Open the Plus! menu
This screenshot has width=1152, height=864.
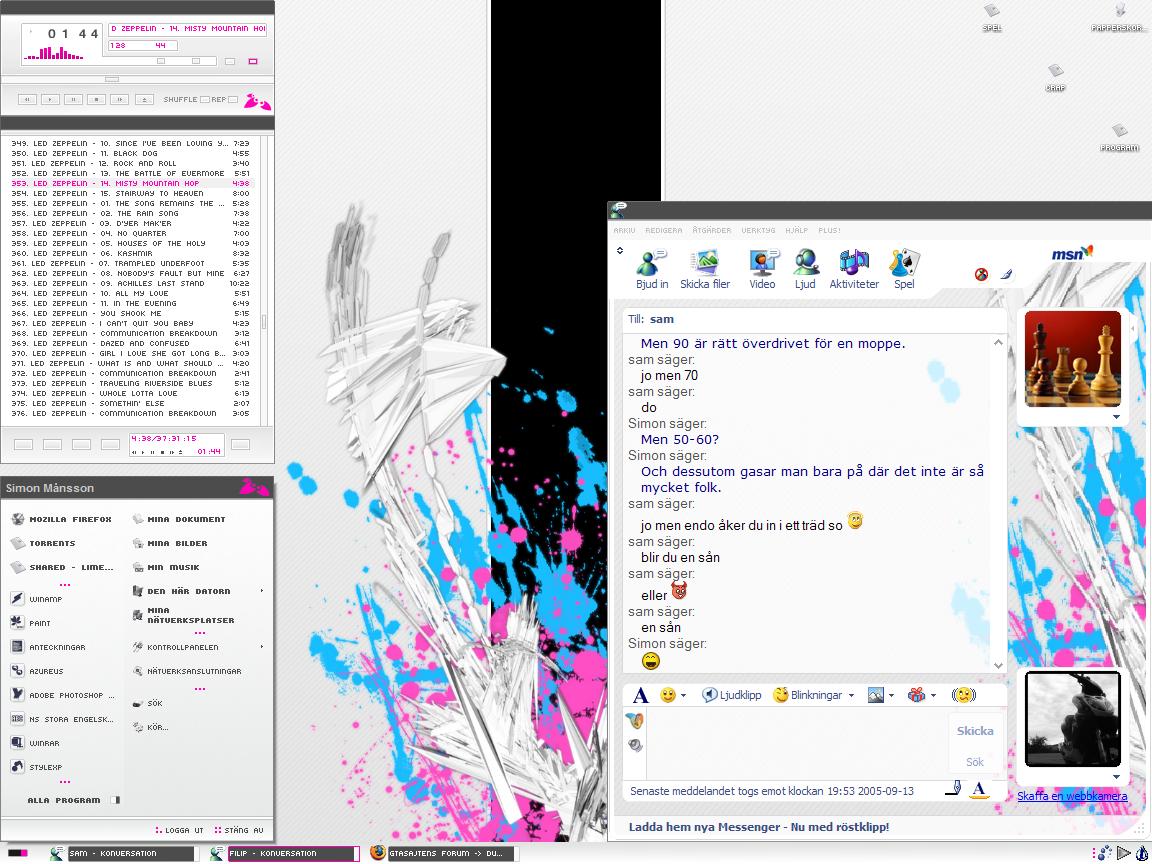pyautogui.click(x=829, y=231)
